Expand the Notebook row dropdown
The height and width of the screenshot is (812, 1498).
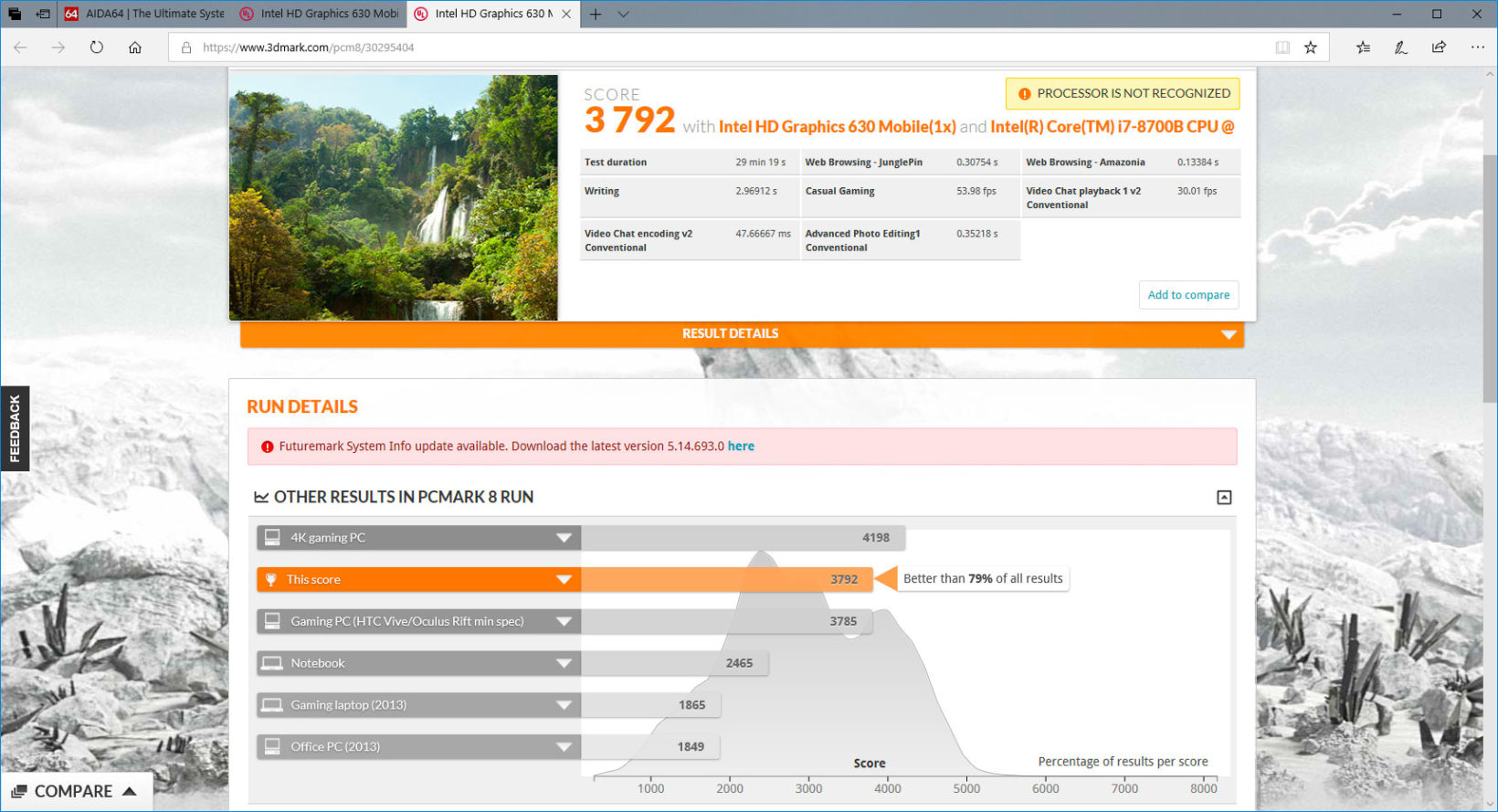564,663
